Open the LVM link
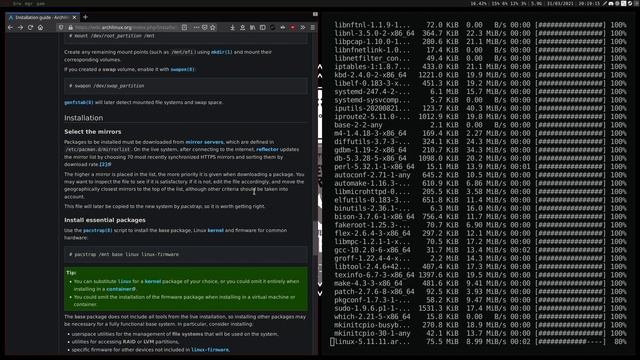This screenshot has width=640, height=360. 149,342
